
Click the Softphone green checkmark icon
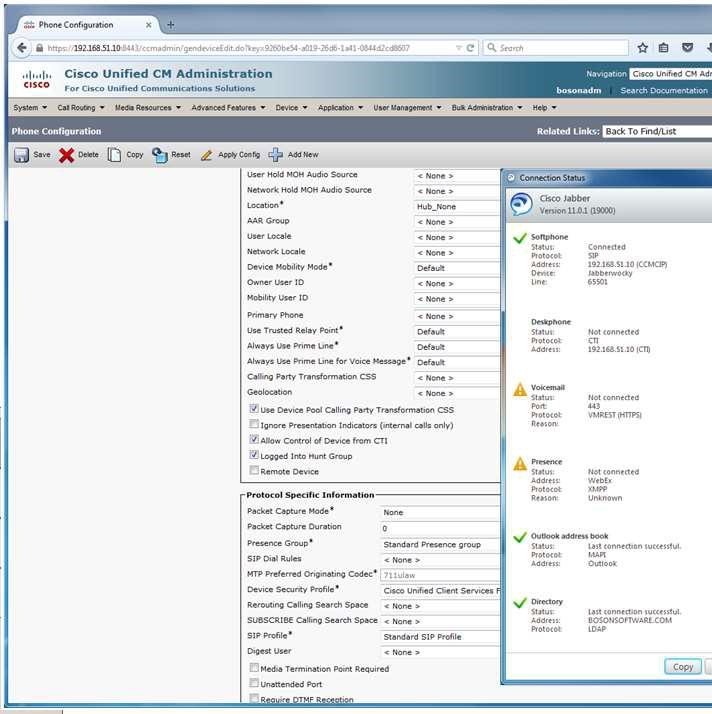coord(519,238)
